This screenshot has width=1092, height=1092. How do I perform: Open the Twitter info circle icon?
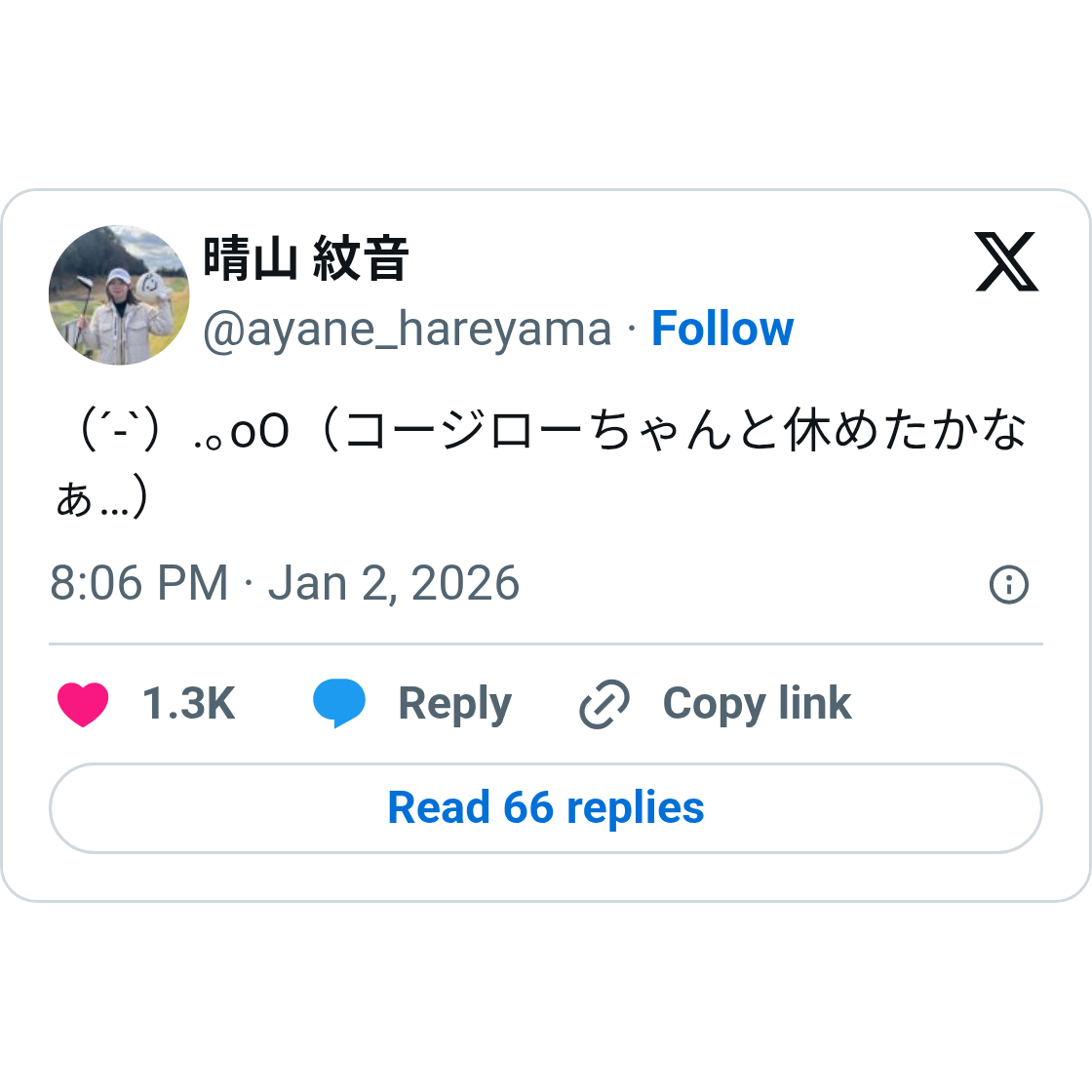(x=1008, y=584)
